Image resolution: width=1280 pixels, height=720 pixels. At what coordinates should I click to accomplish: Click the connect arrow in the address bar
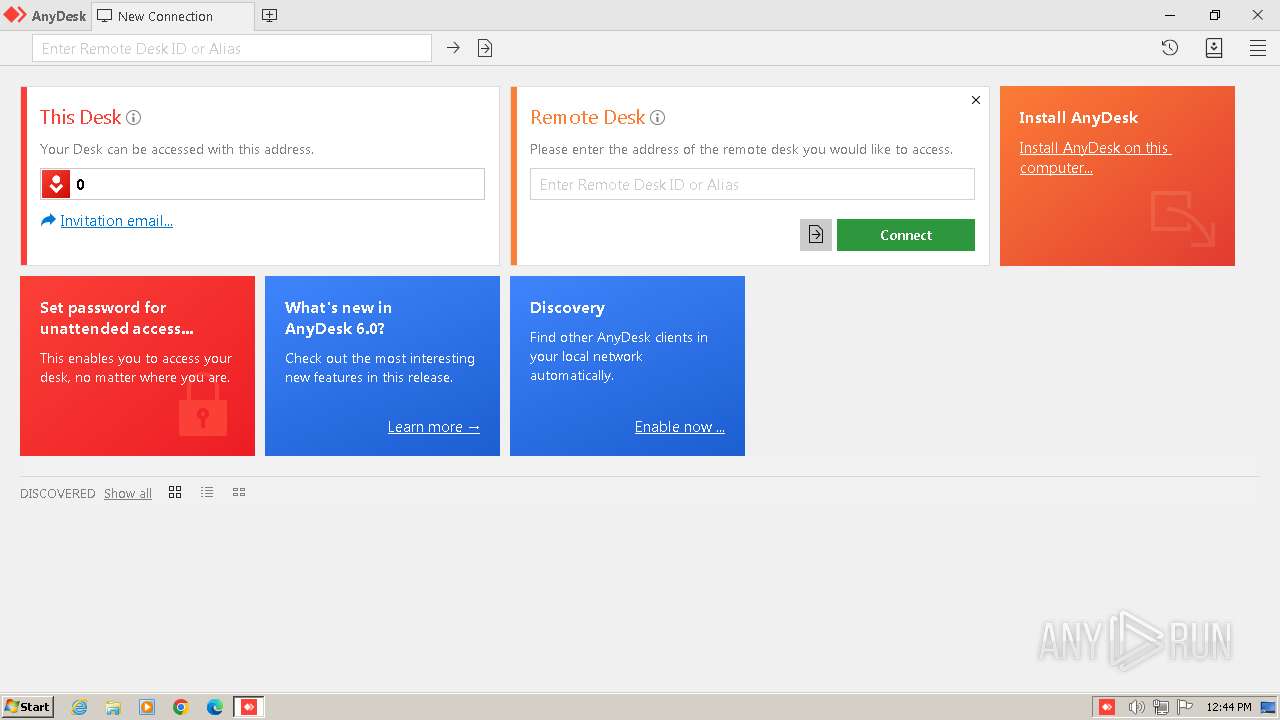click(x=453, y=48)
